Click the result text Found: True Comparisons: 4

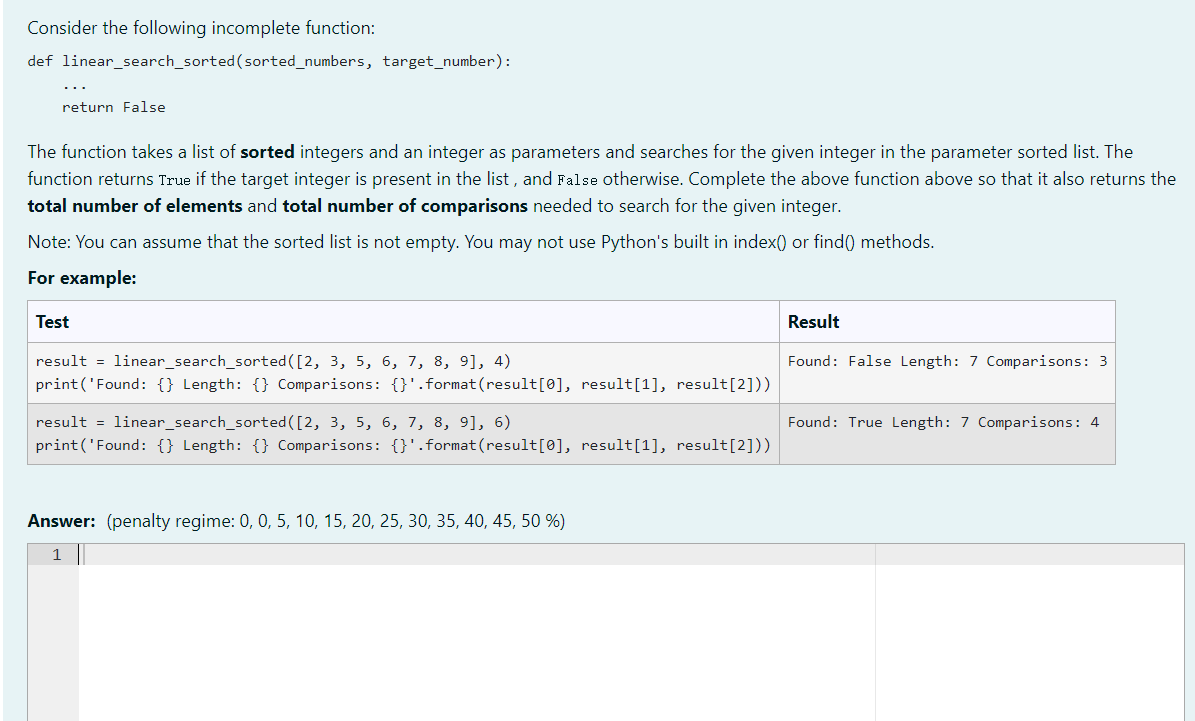point(944,421)
